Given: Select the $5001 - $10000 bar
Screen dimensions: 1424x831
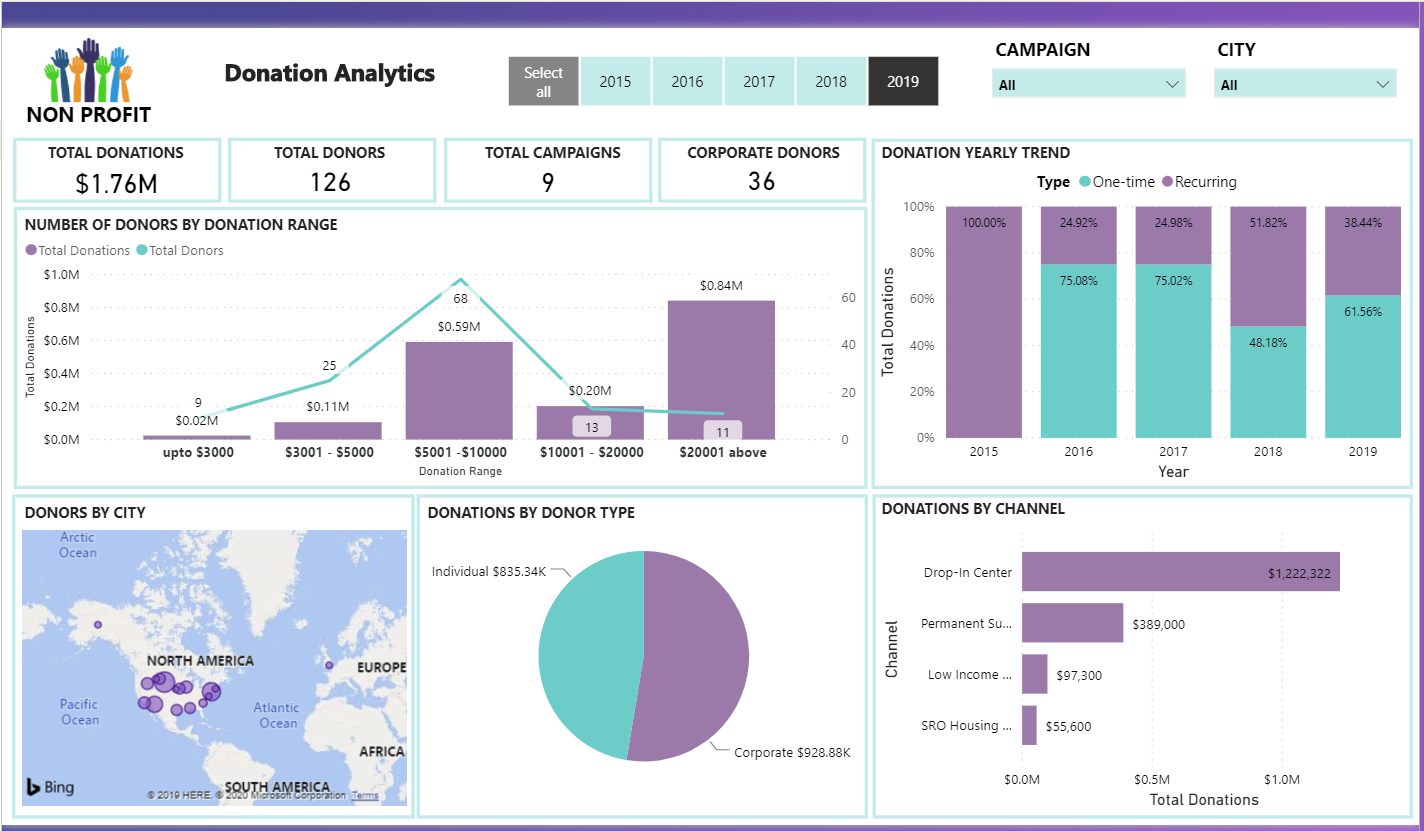Looking at the screenshot, I should click(x=459, y=390).
